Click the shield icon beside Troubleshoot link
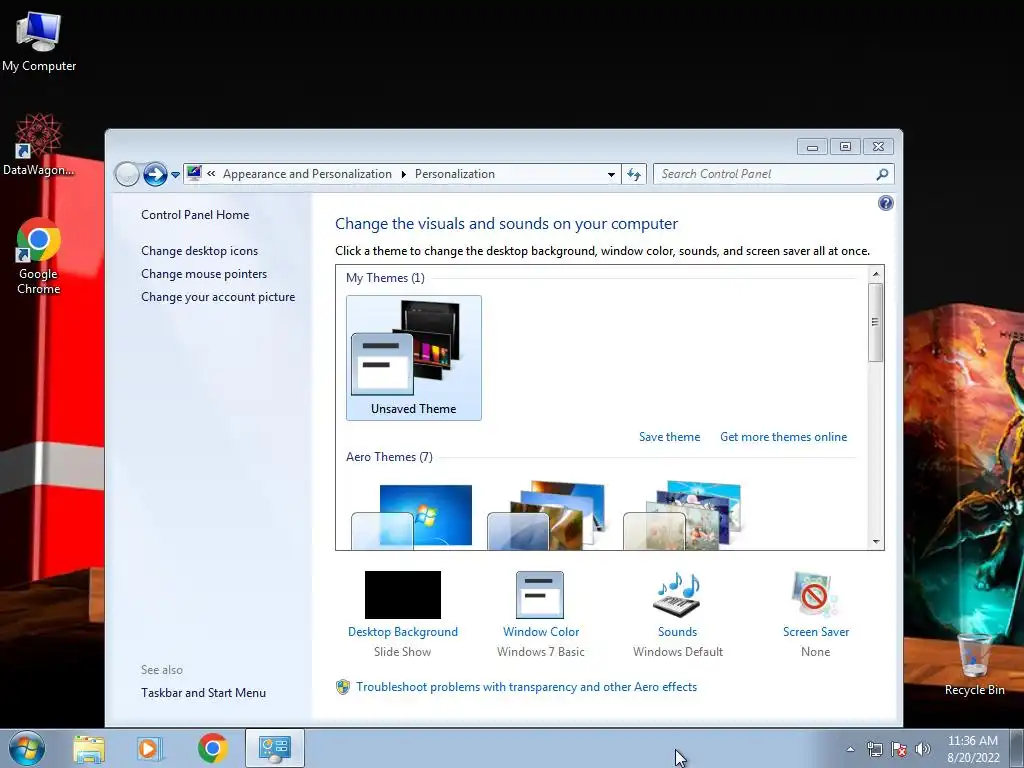 [x=343, y=687]
